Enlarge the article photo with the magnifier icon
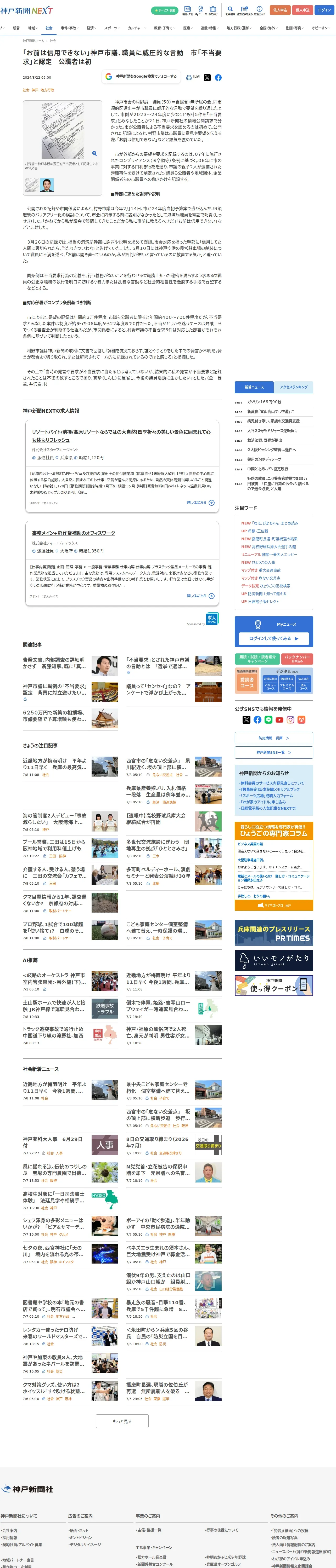 [x=94, y=153]
